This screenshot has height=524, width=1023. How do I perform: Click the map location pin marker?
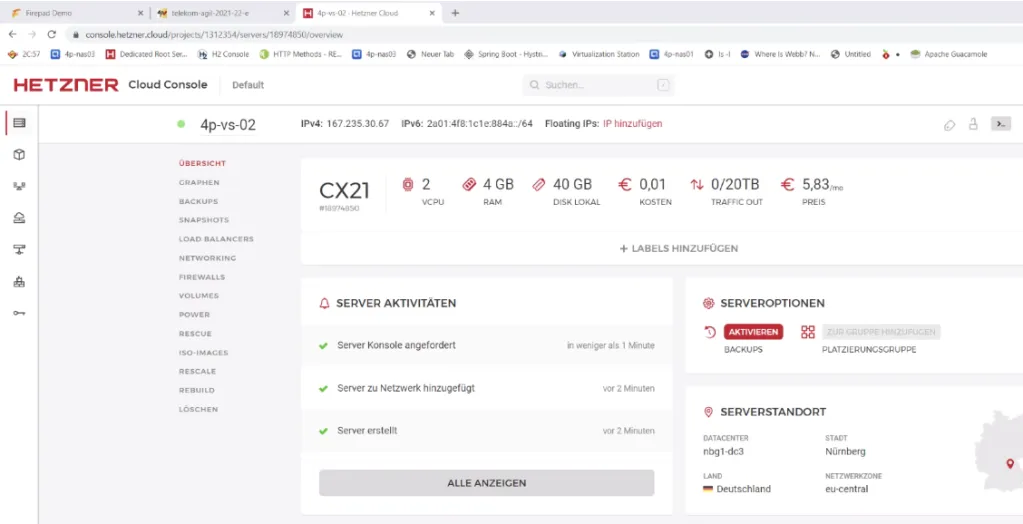[x=1010, y=464]
